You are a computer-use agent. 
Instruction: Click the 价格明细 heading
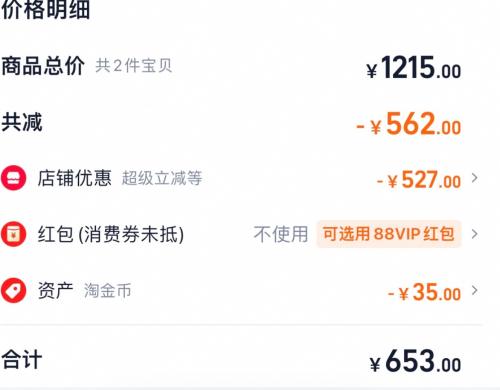pyautogui.click(x=46, y=9)
